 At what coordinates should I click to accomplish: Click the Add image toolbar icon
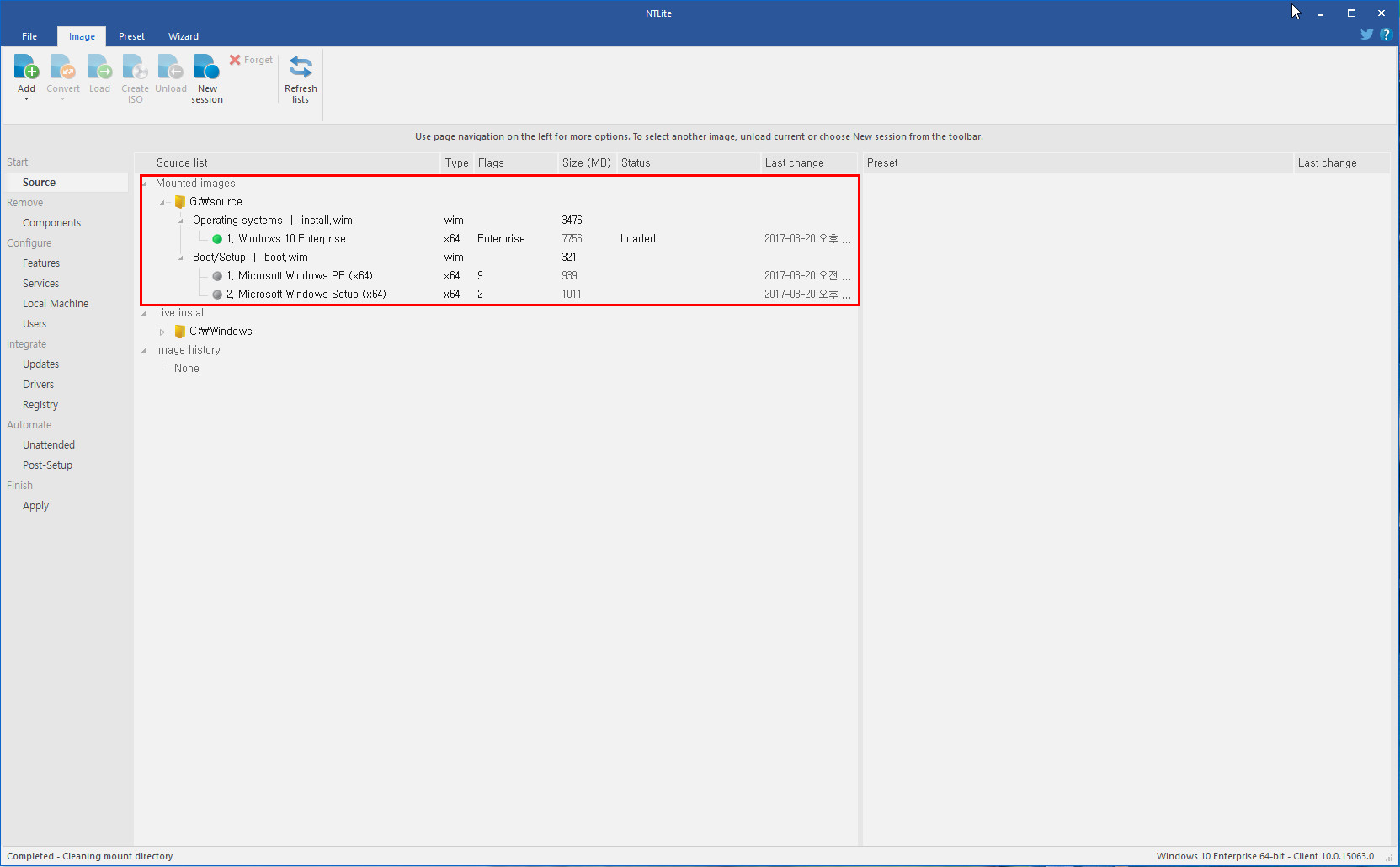click(x=26, y=67)
